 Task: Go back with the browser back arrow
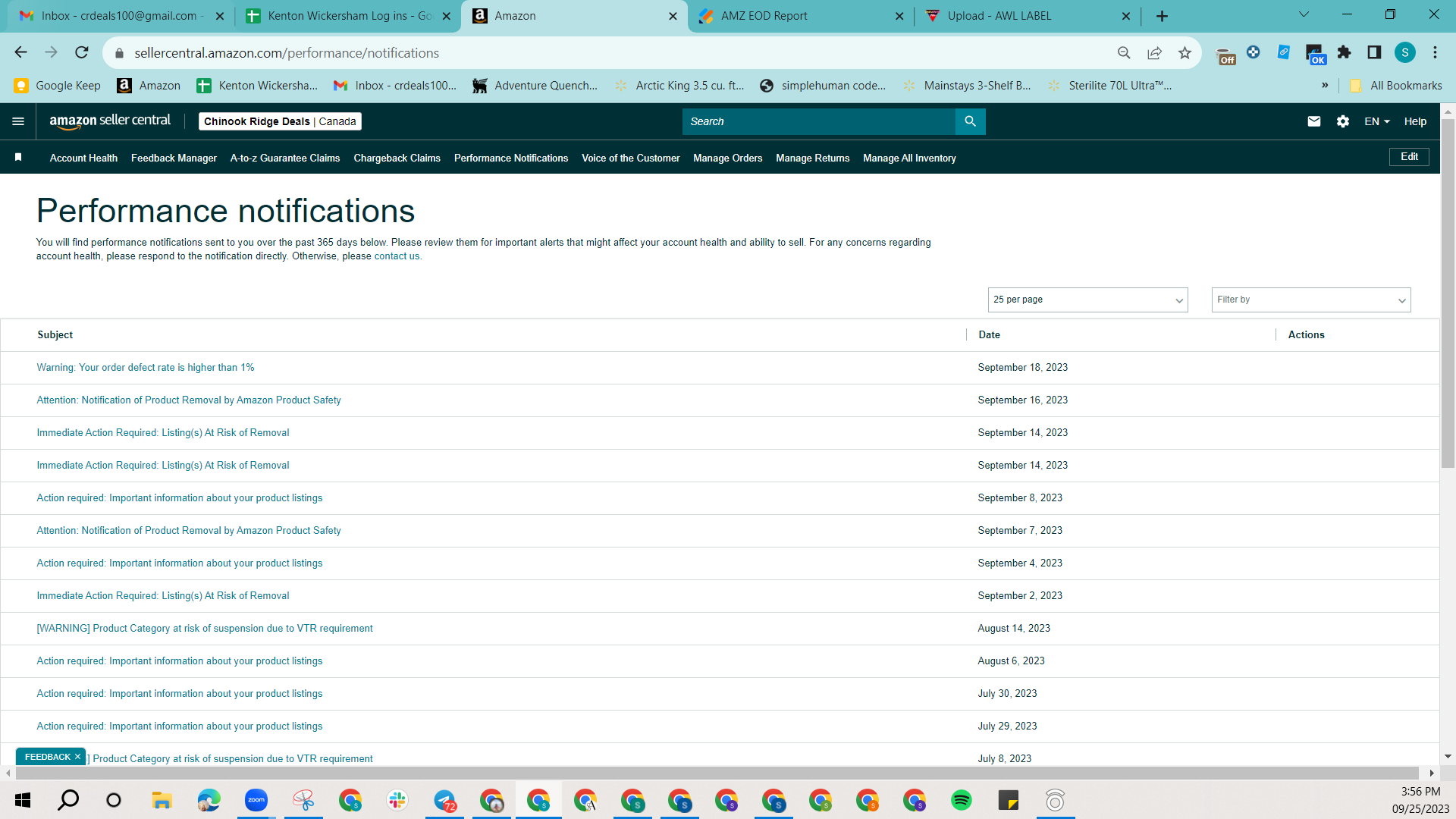20,52
